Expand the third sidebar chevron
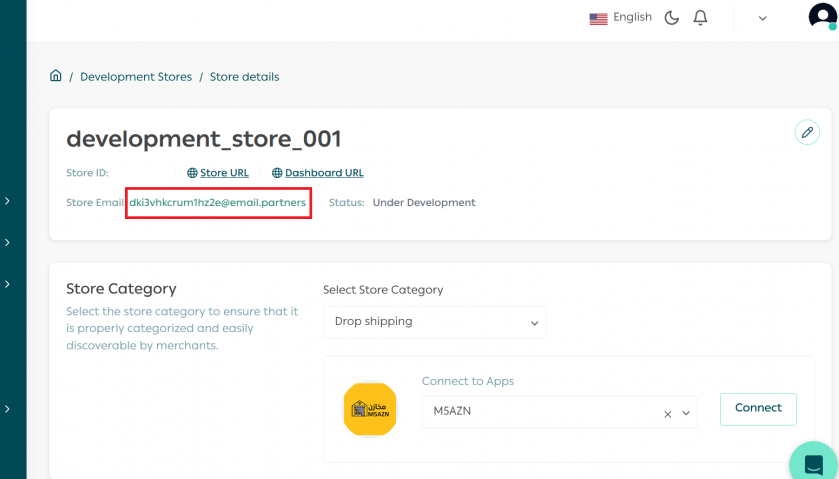Image resolution: width=839 pixels, height=479 pixels. [x=7, y=284]
